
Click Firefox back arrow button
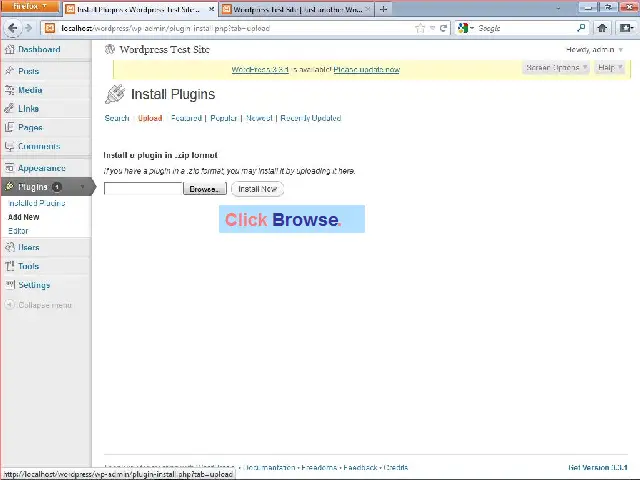[13, 28]
